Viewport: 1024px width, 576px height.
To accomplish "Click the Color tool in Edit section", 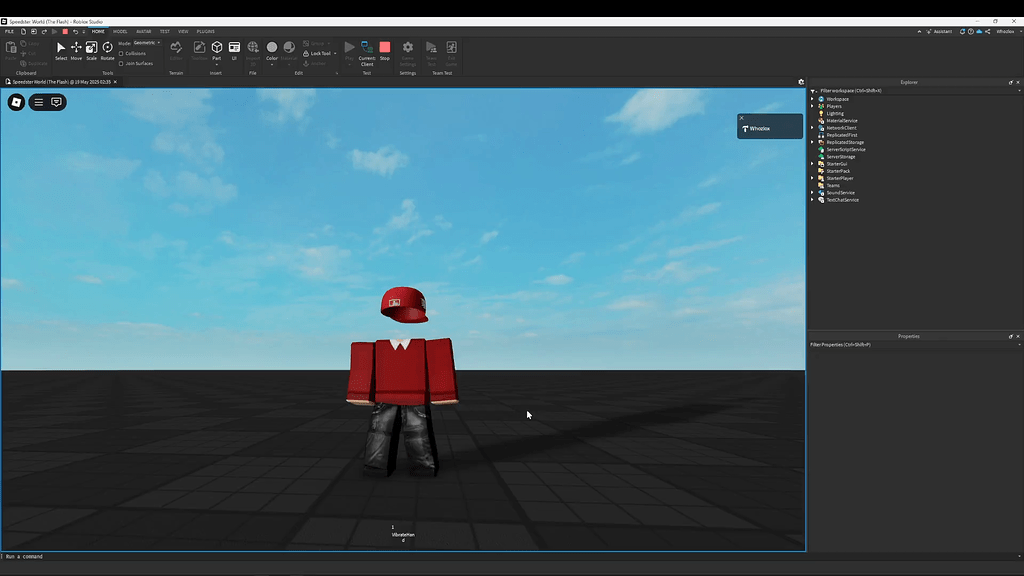I will 272,47.
